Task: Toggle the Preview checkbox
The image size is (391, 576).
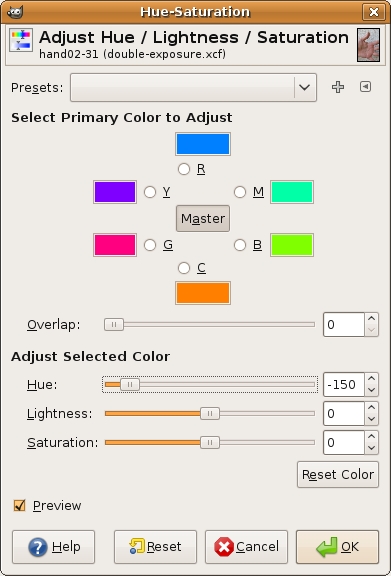Action: pyautogui.click(x=19, y=505)
